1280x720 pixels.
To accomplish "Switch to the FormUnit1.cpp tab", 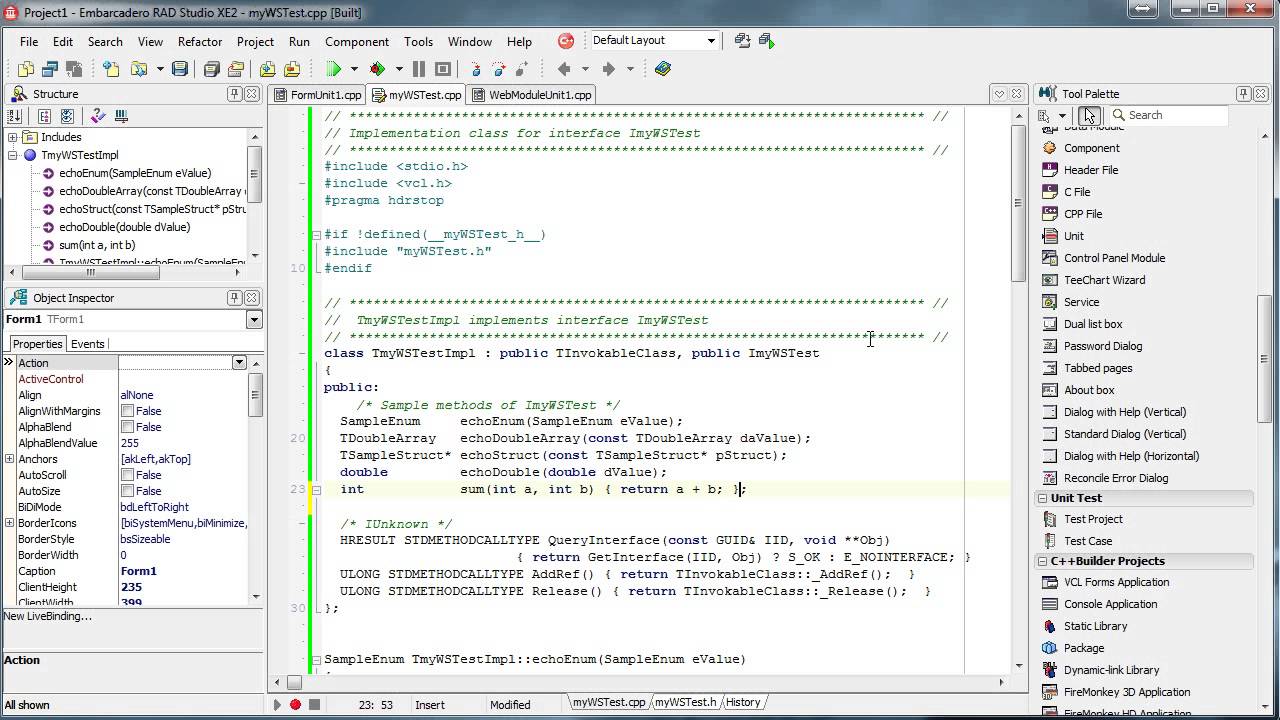I will pyautogui.click(x=318, y=95).
